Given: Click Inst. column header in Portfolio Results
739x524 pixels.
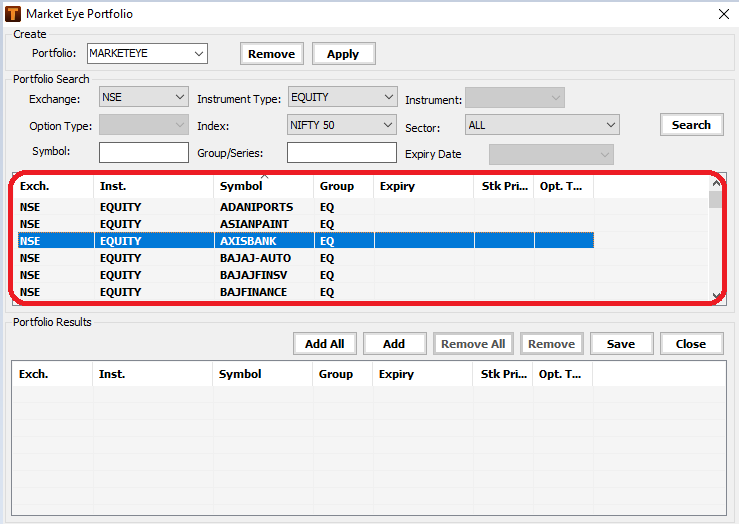Looking at the screenshot, I should tap(153, 374).
